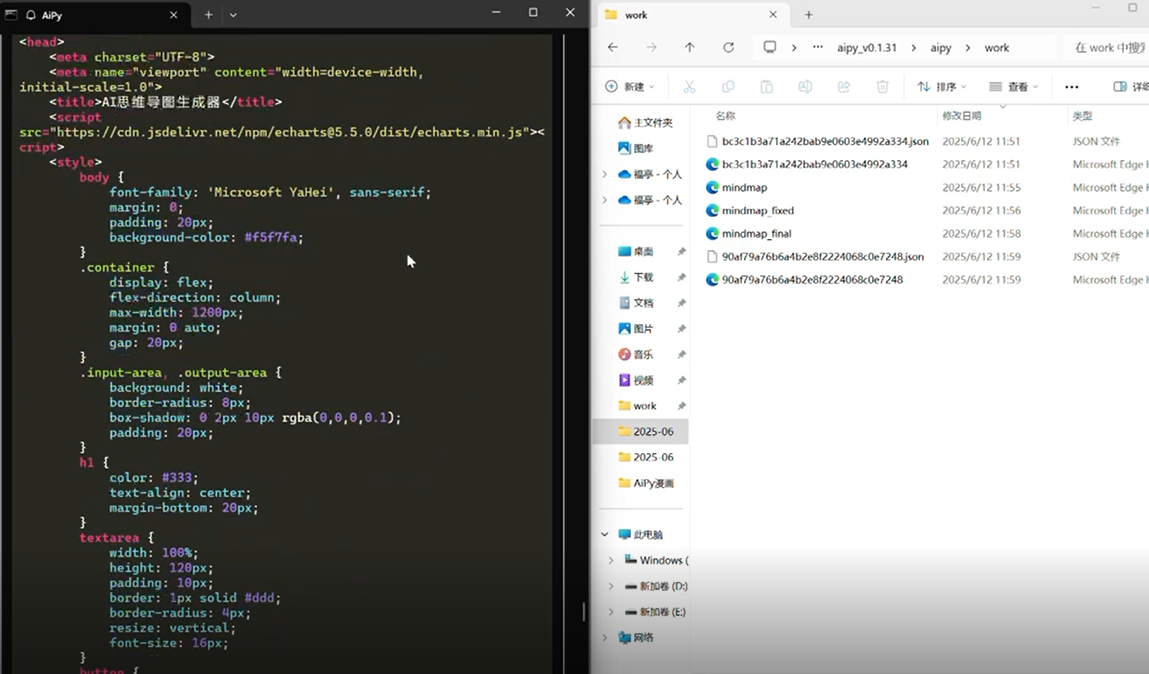Open the terminal tab dropdown chevron
Viewport: 1149px width, 674px height.
pos(233,15)
